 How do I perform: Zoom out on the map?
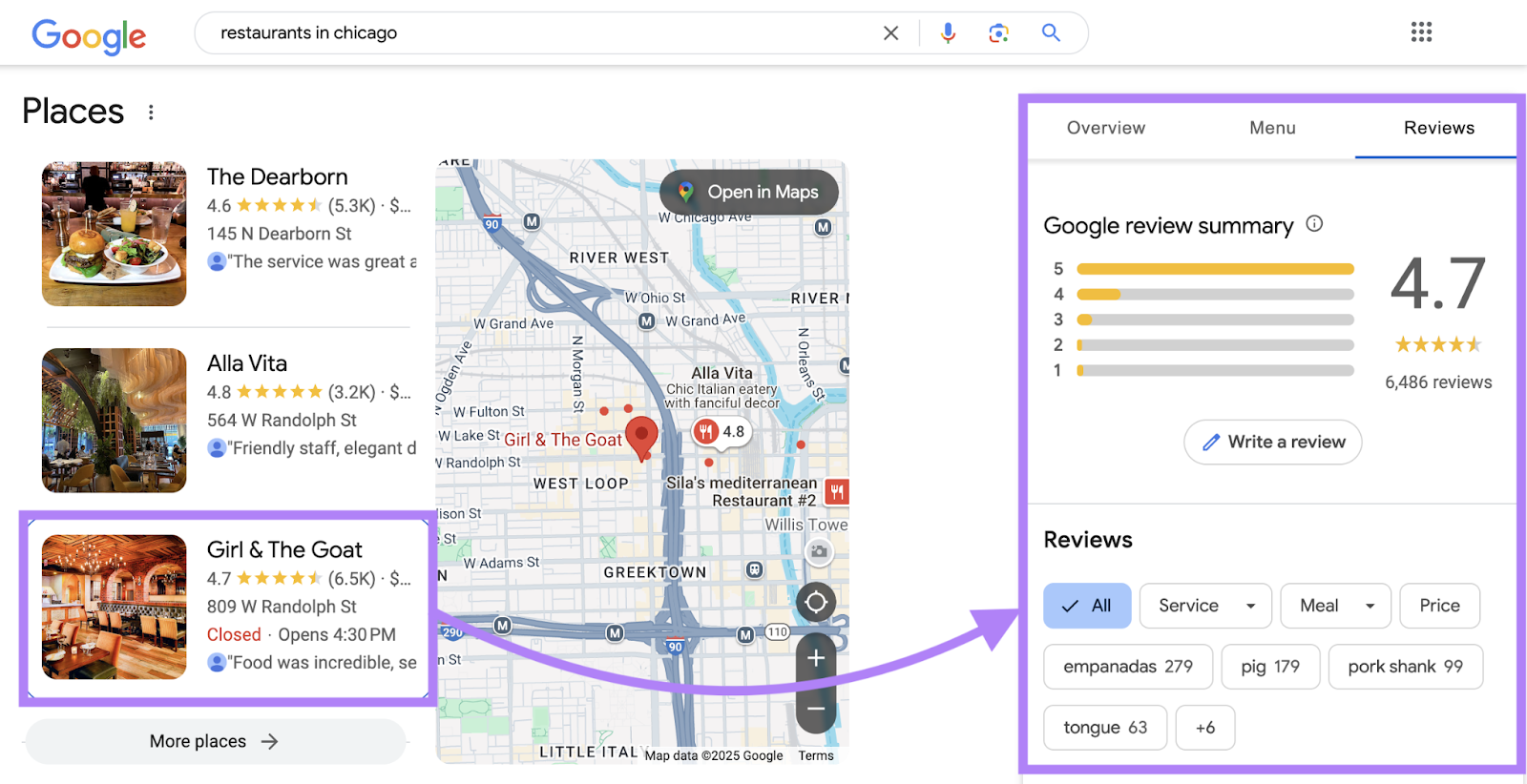[816, 709]
